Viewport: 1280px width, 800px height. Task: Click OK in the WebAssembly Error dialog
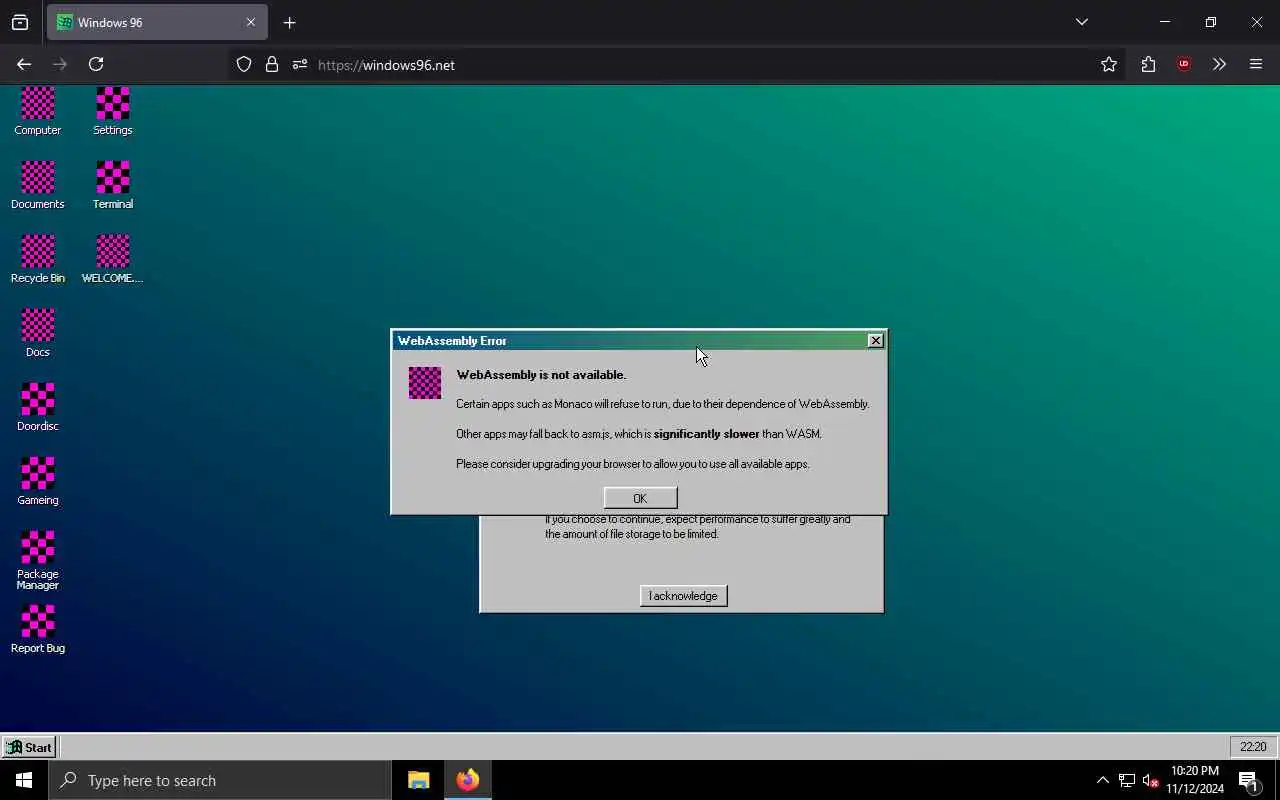(640, 498)
